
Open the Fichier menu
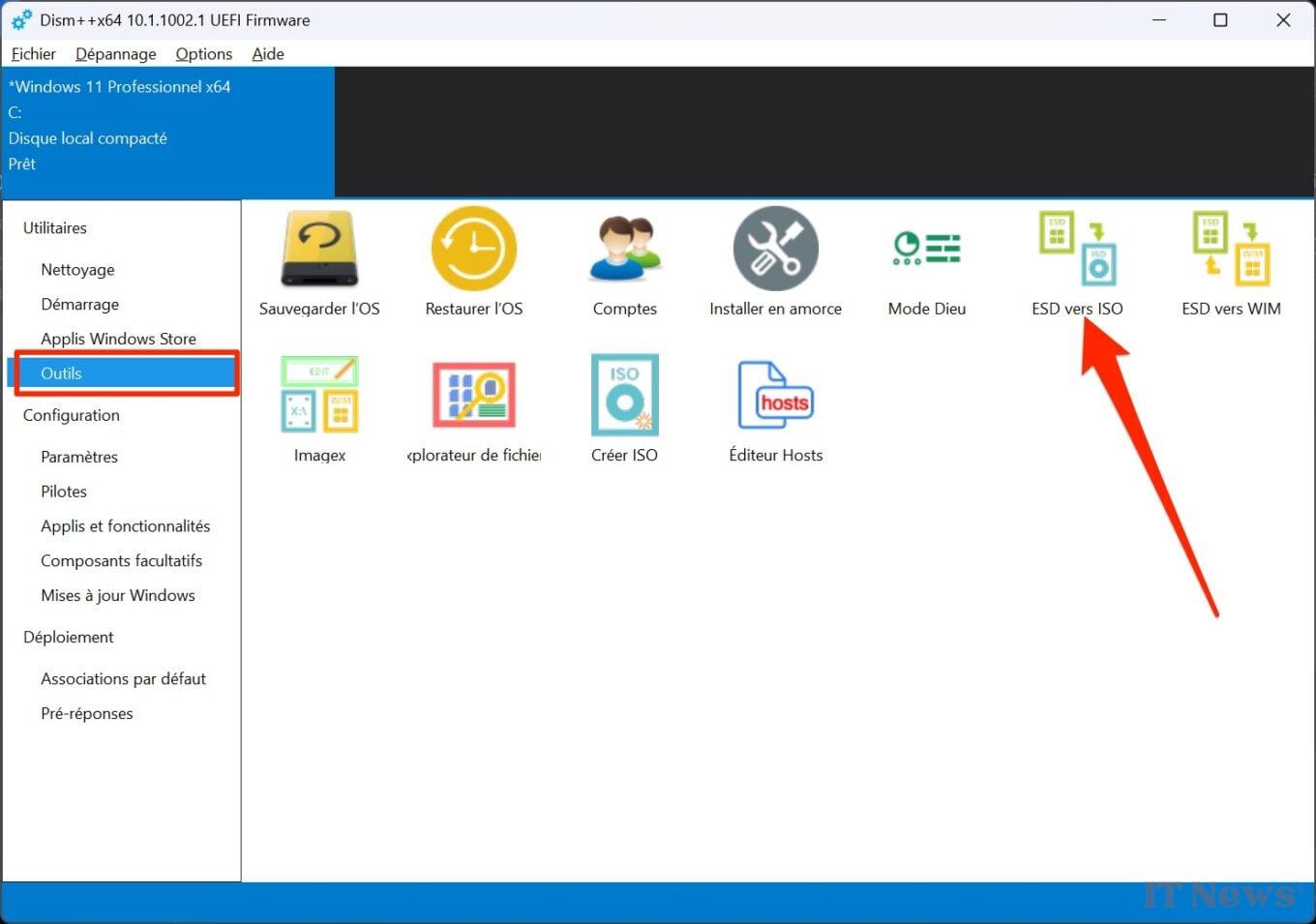coord(34,54)
